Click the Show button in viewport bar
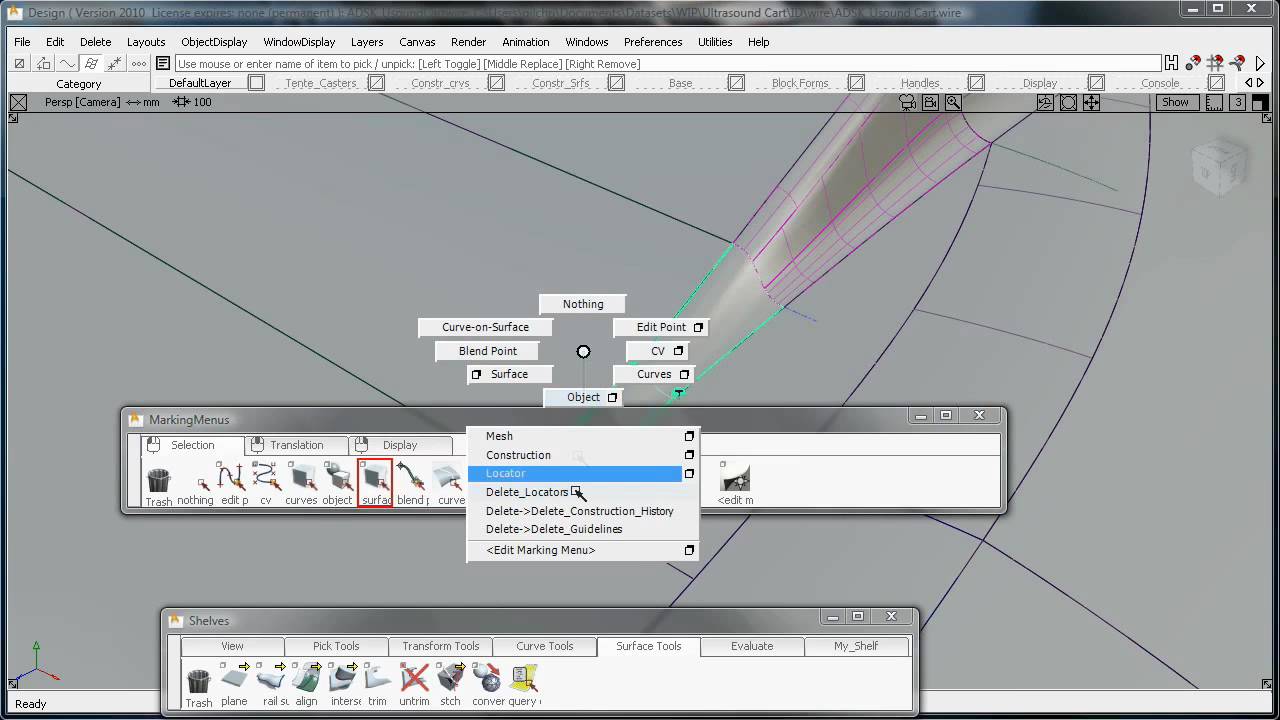 (x=1175, y=102)
